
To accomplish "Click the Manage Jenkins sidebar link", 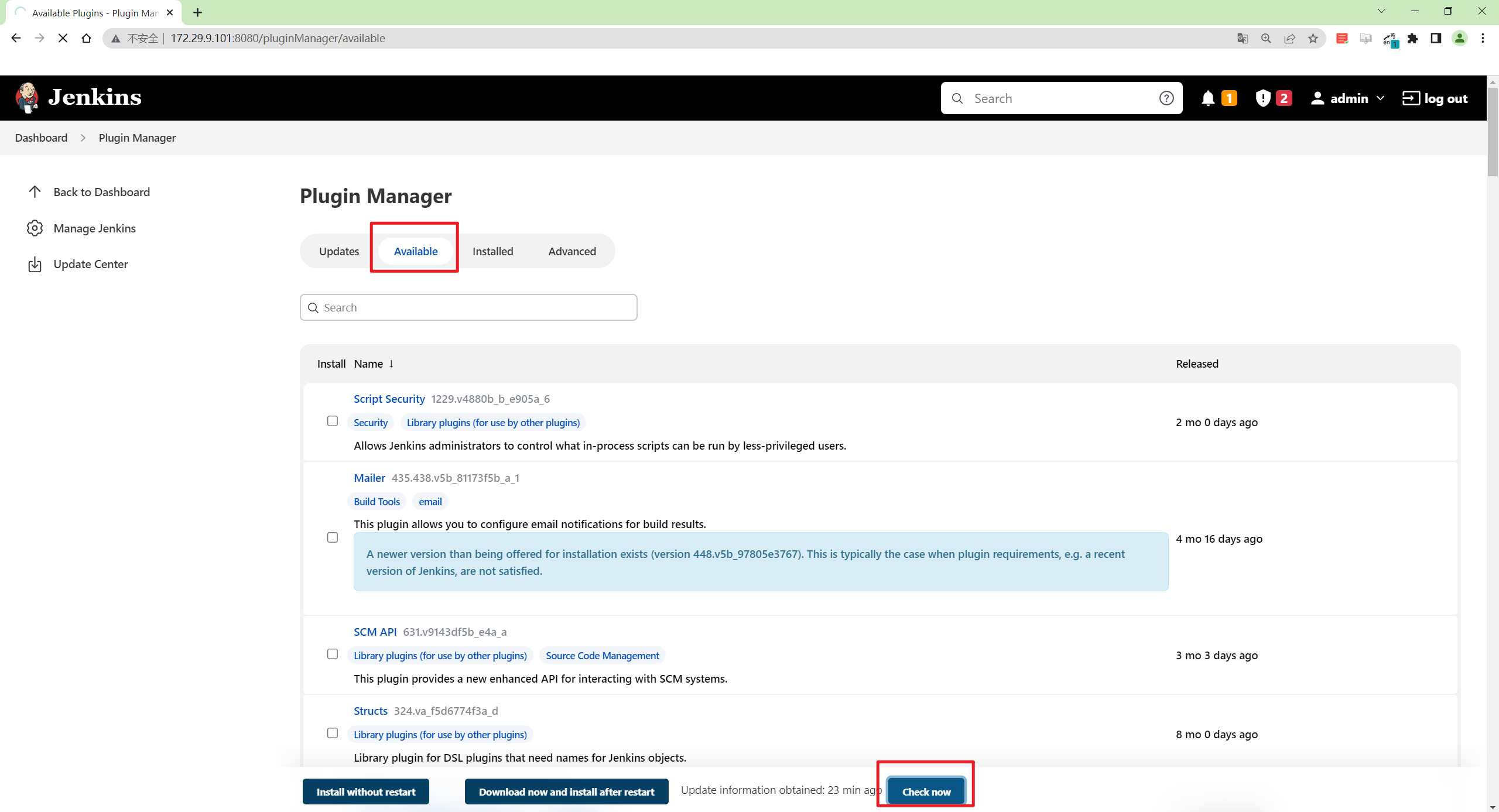I will 95,228.
